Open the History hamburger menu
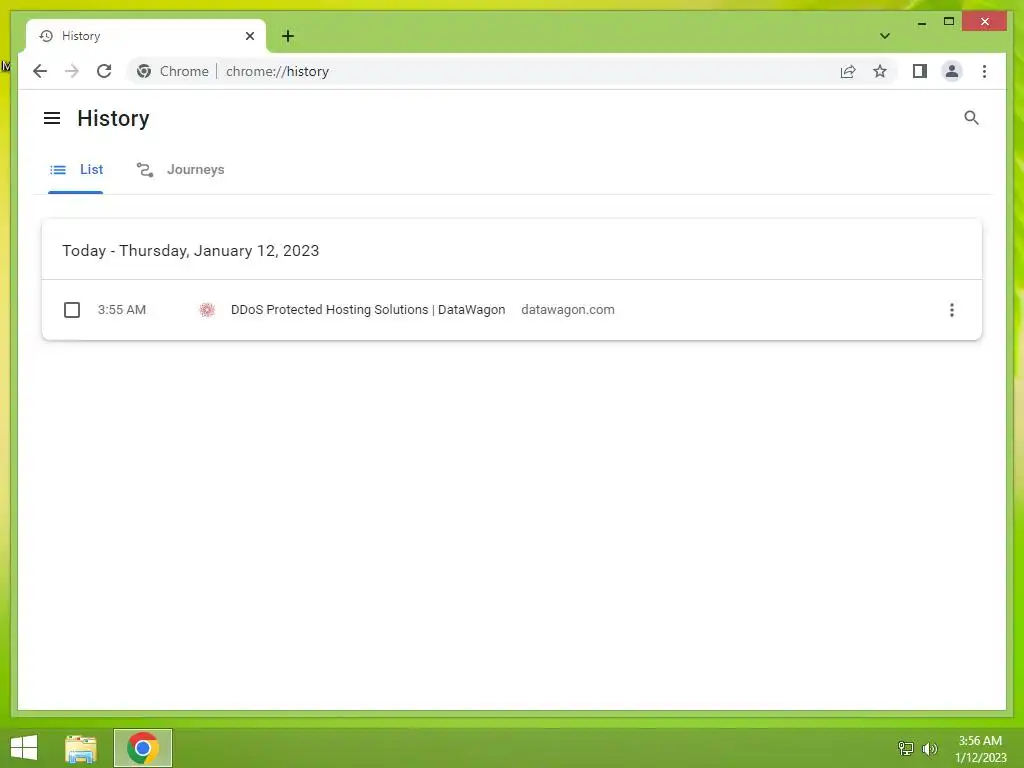Viewport: 1024px width, 768px height. click(52, 118)
